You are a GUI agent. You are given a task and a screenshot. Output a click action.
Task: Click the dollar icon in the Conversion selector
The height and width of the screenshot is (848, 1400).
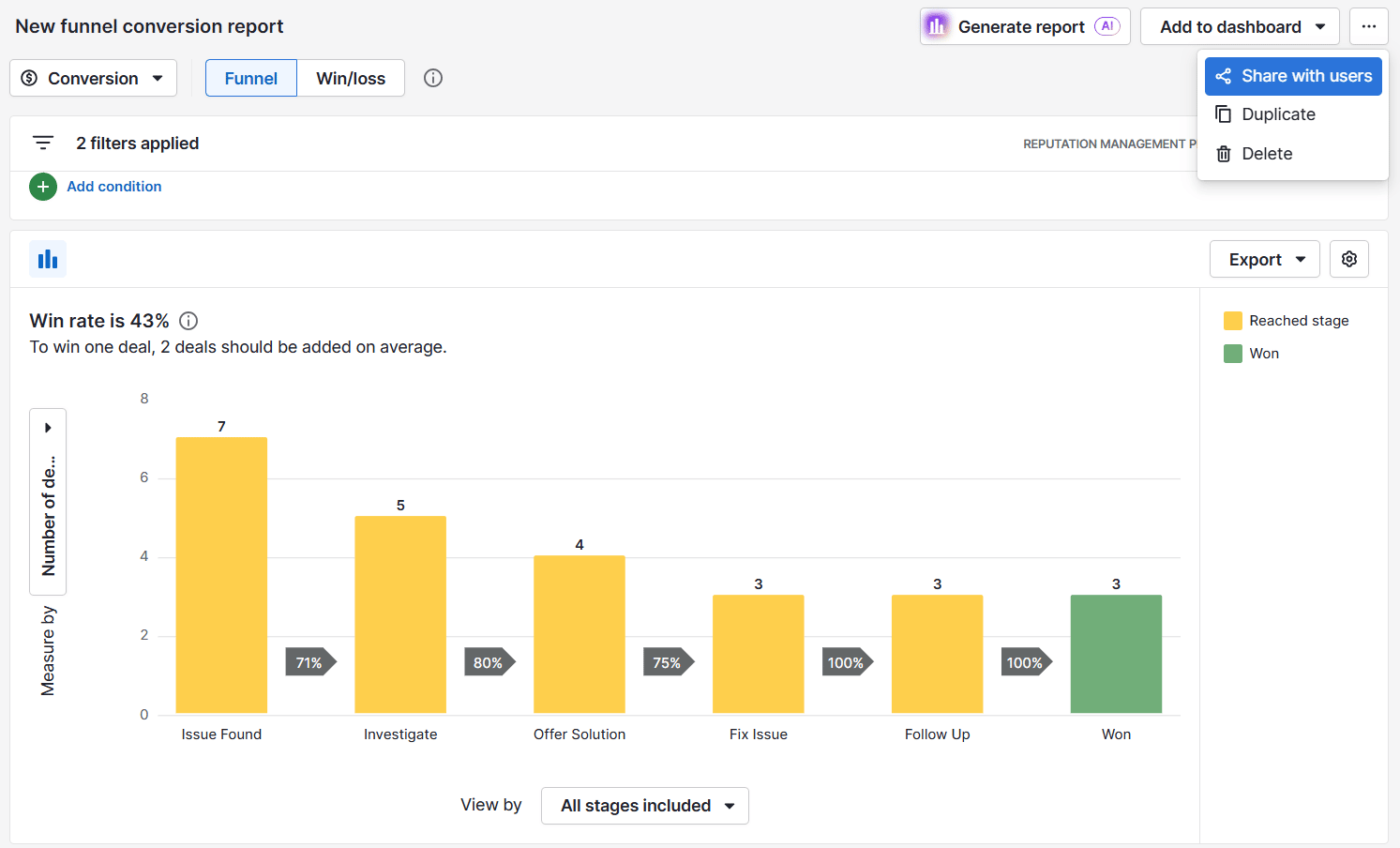pos(29,78)
